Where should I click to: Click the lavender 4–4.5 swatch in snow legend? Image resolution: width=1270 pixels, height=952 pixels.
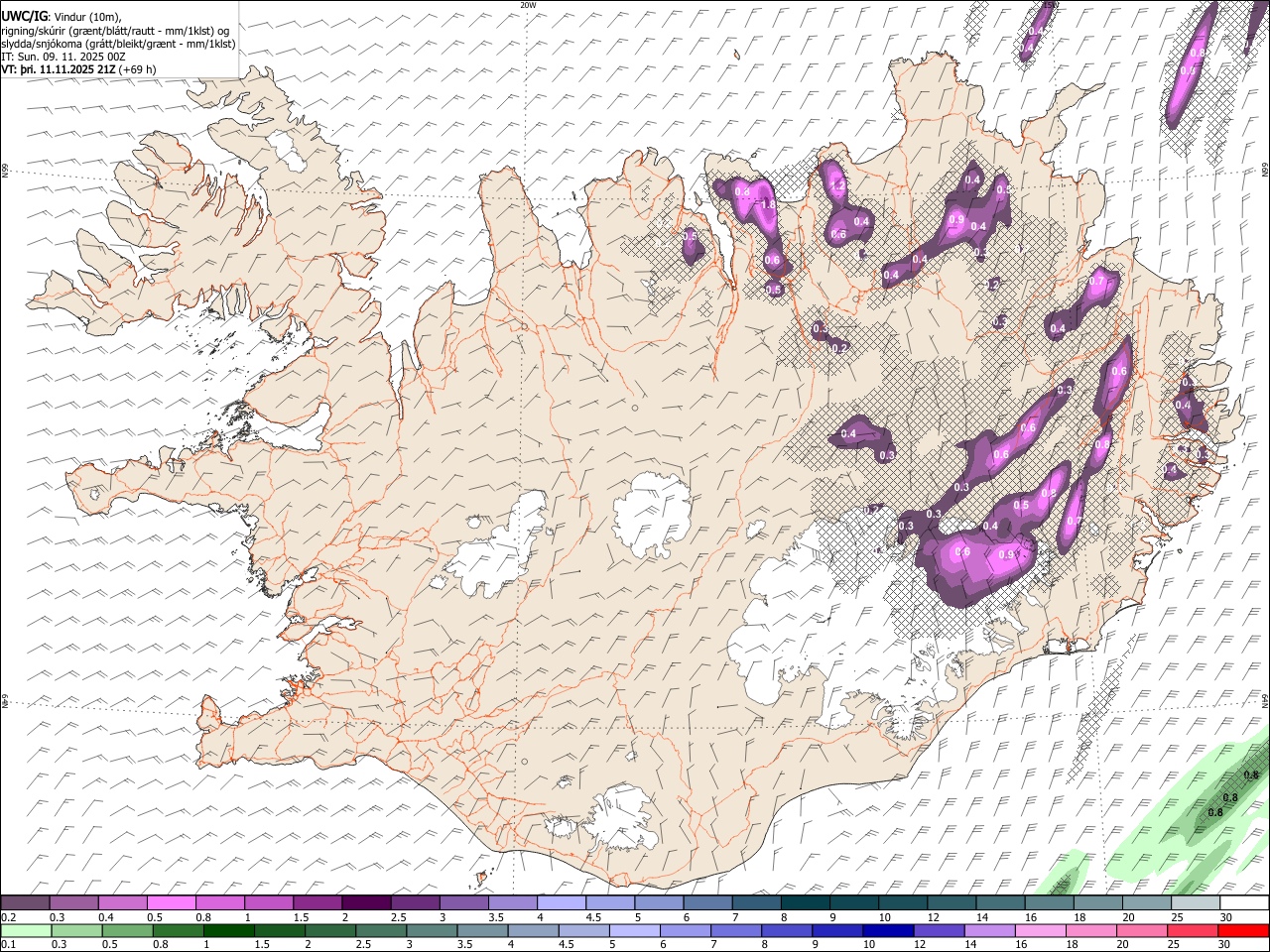coord(561,902)
